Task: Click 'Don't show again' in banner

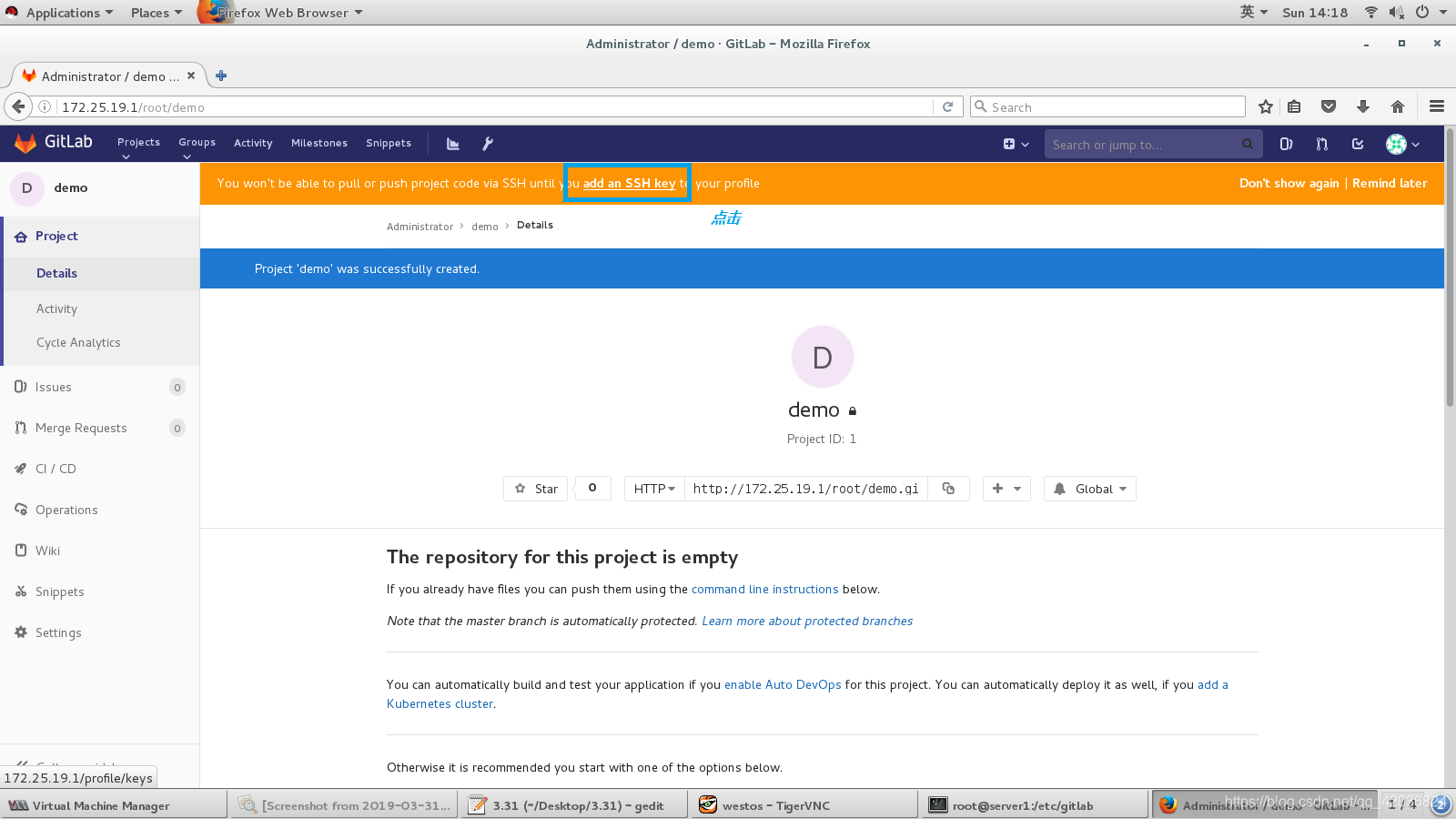Action: [1289, 183]
